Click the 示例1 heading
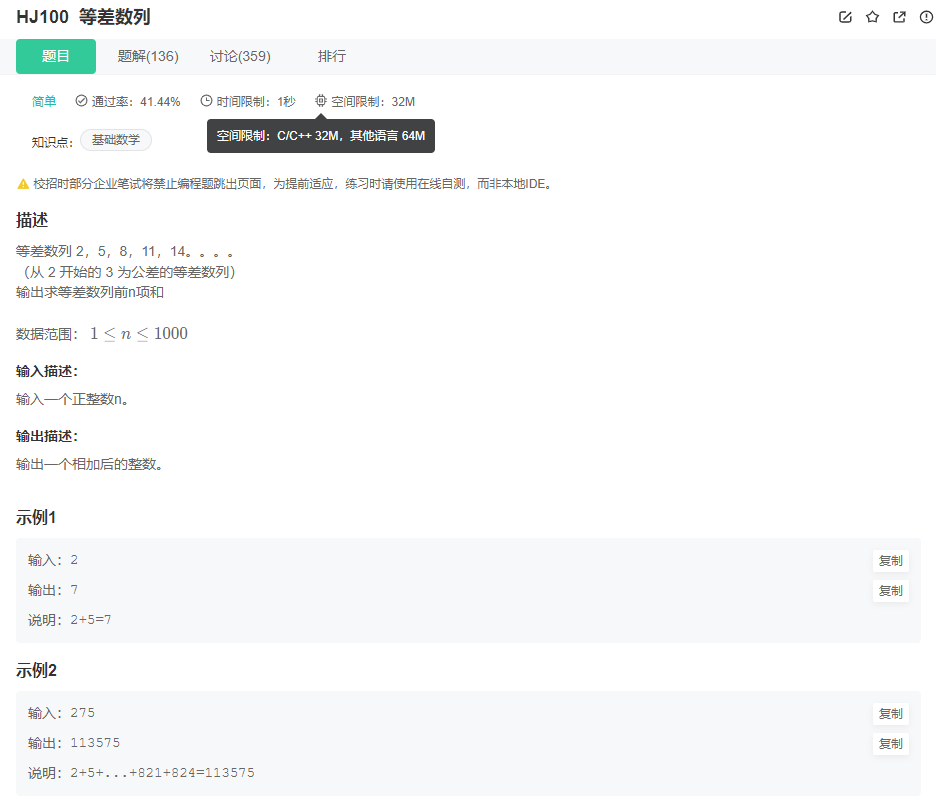936x803 pixels. (x=36, y=518)
